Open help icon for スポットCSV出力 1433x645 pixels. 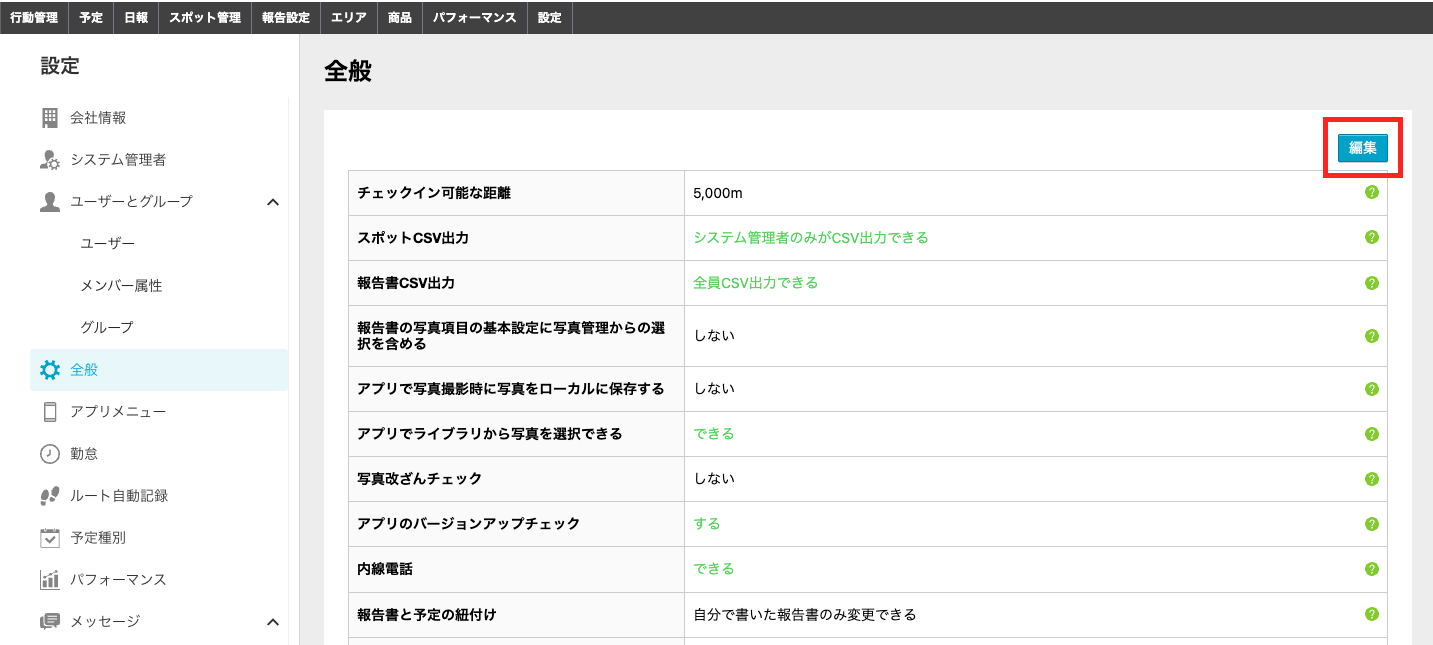click(x=1372, y=237)
